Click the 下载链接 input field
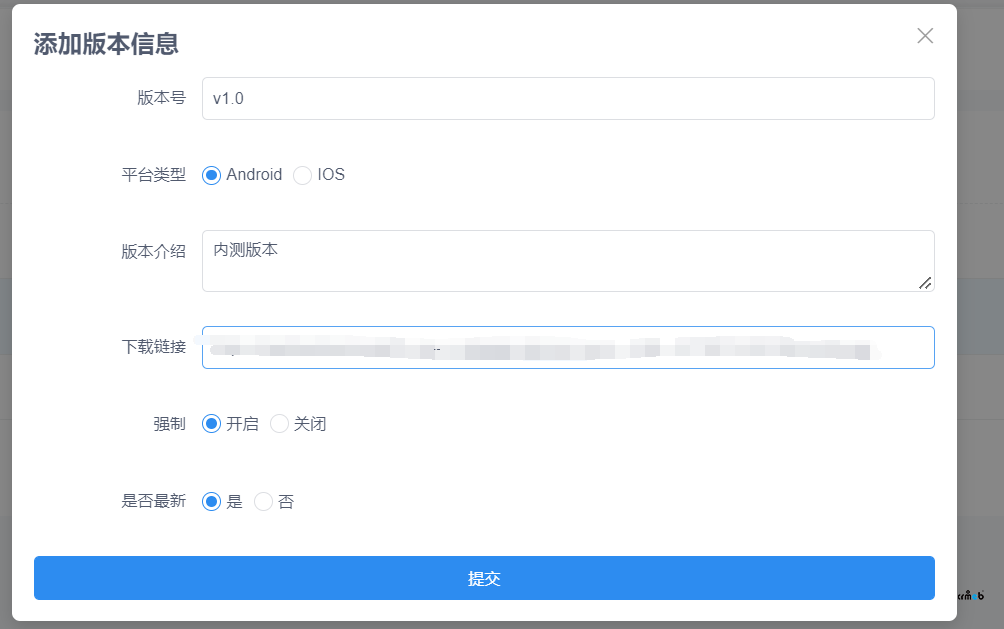The width and height of the screenshot is (1004, 629). click(568, 347)
